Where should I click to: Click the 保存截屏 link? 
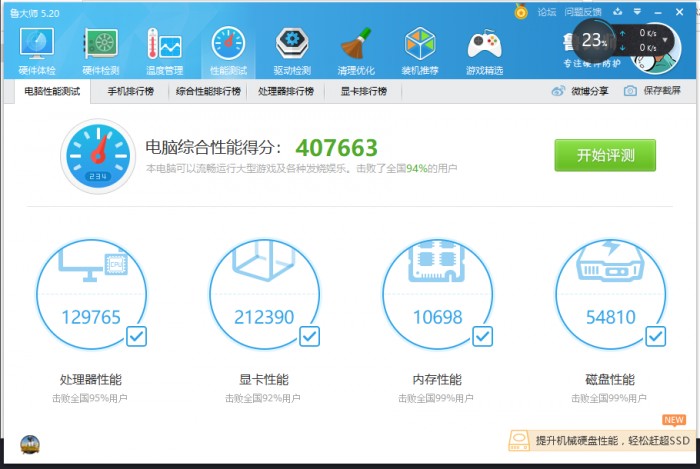[662, 91]
